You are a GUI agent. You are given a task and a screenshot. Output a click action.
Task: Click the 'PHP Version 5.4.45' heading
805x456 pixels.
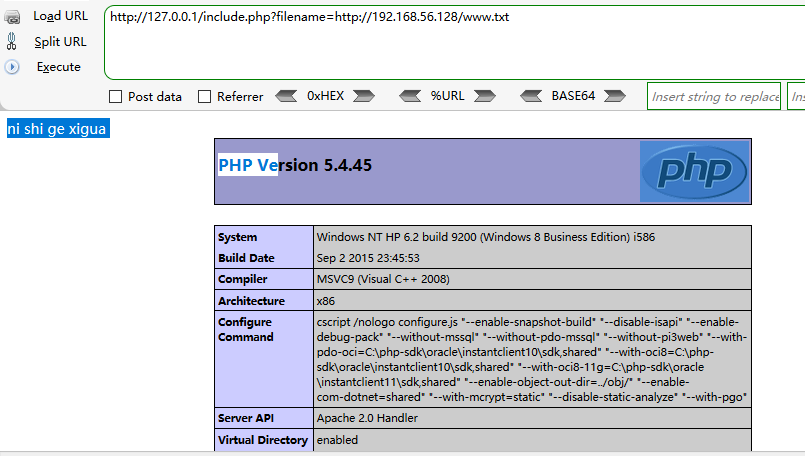pos(295,165)
